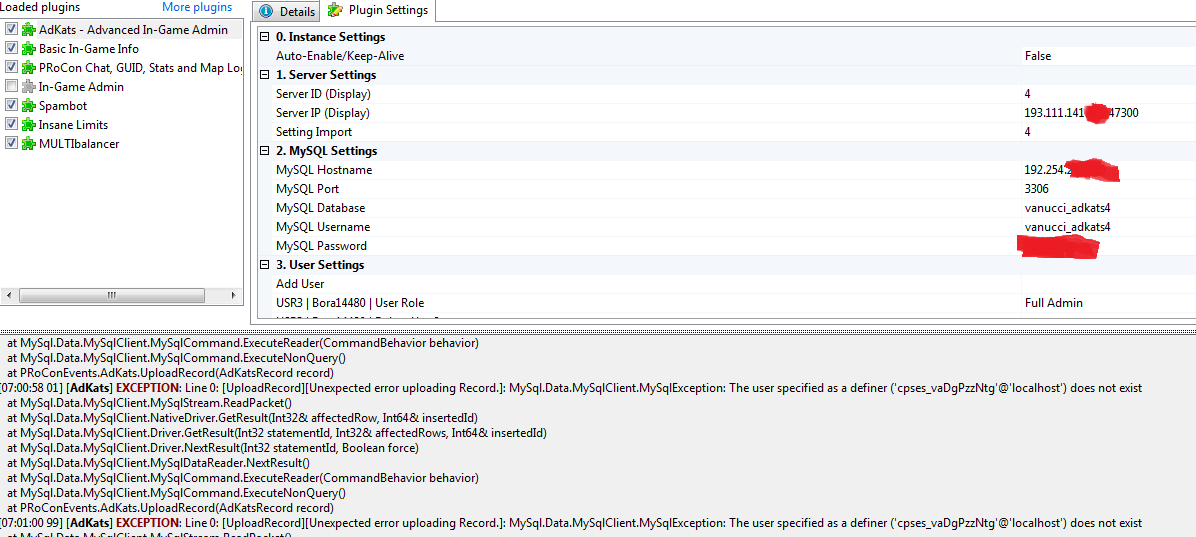Click the Spambot plugin puzzle icon

coord(28,106)
